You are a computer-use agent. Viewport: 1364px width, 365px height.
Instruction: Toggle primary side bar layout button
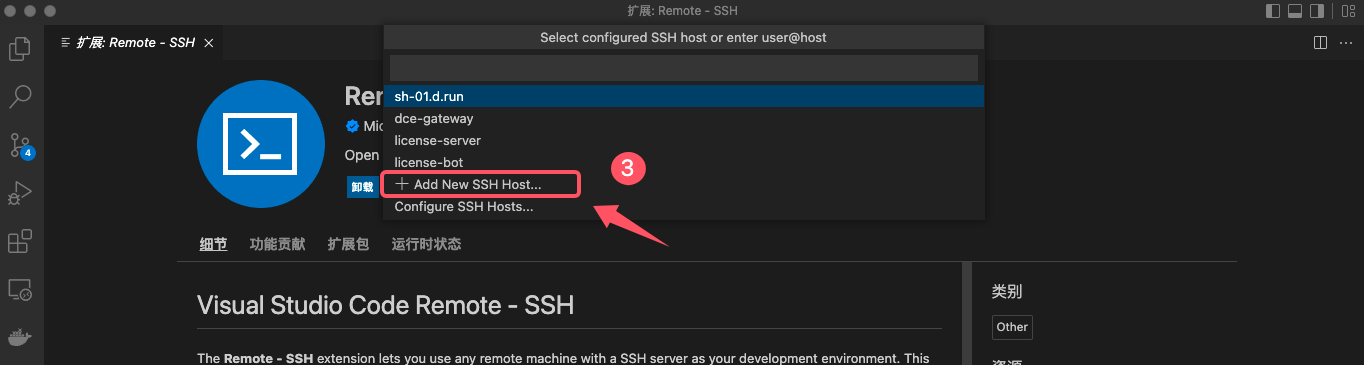(1273, 11)
